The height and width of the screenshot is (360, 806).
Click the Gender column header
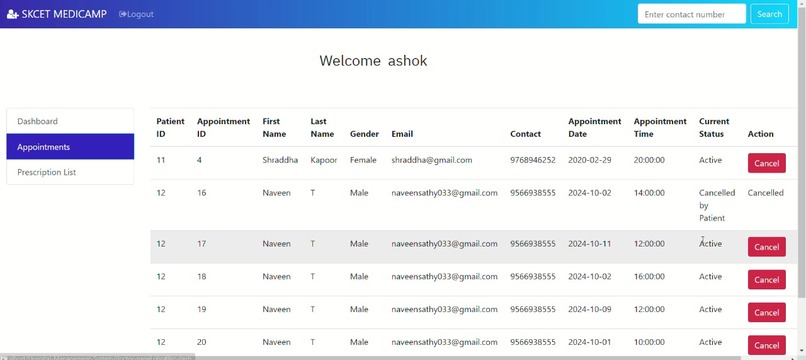[x=364, y=134]
